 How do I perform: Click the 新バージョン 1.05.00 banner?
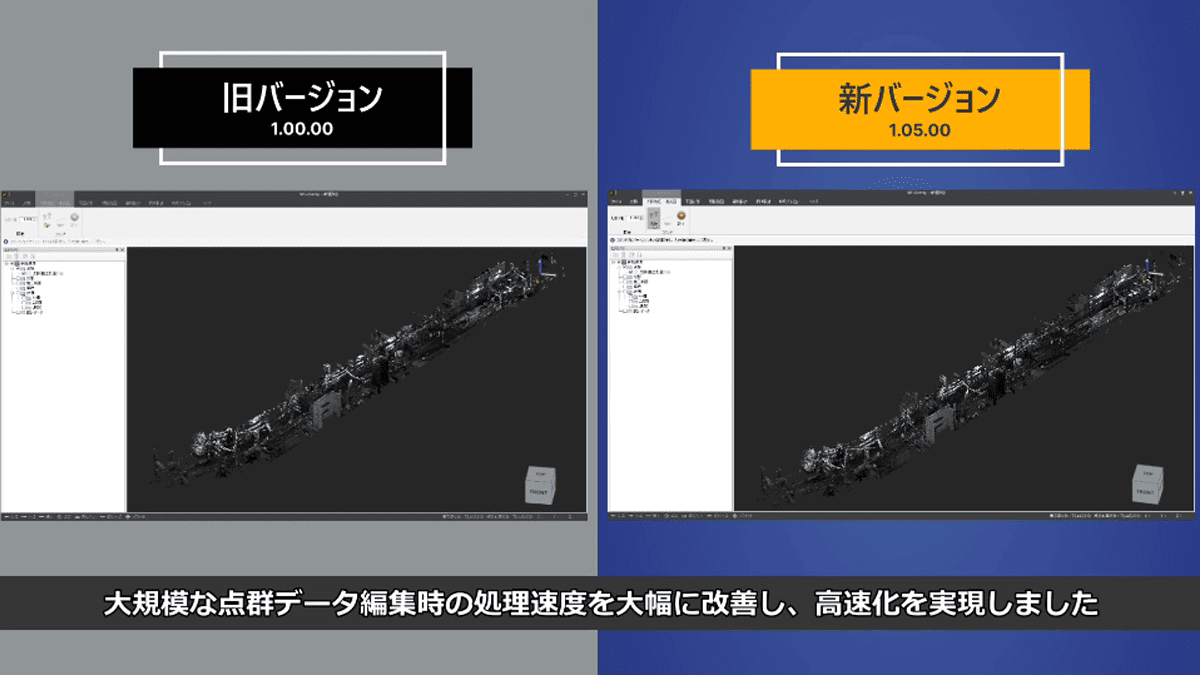point(920,108)
